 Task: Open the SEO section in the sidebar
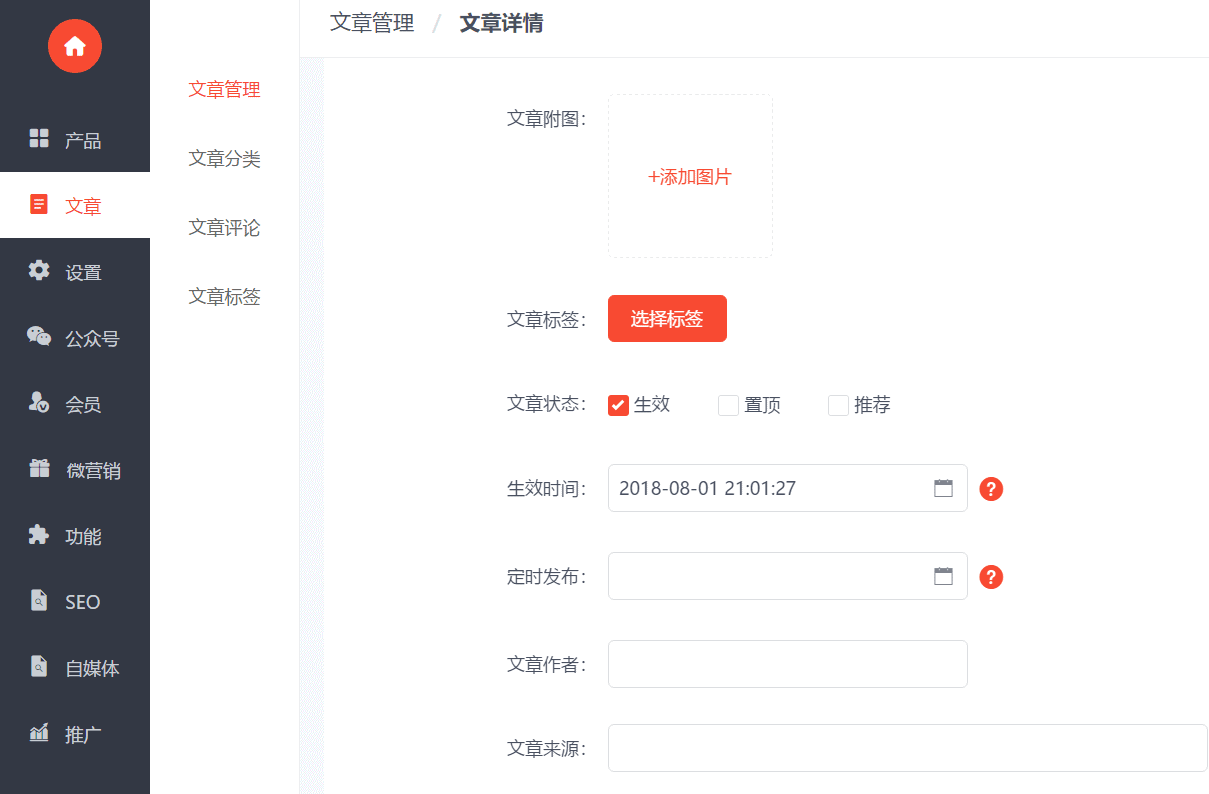click(74, 601)
